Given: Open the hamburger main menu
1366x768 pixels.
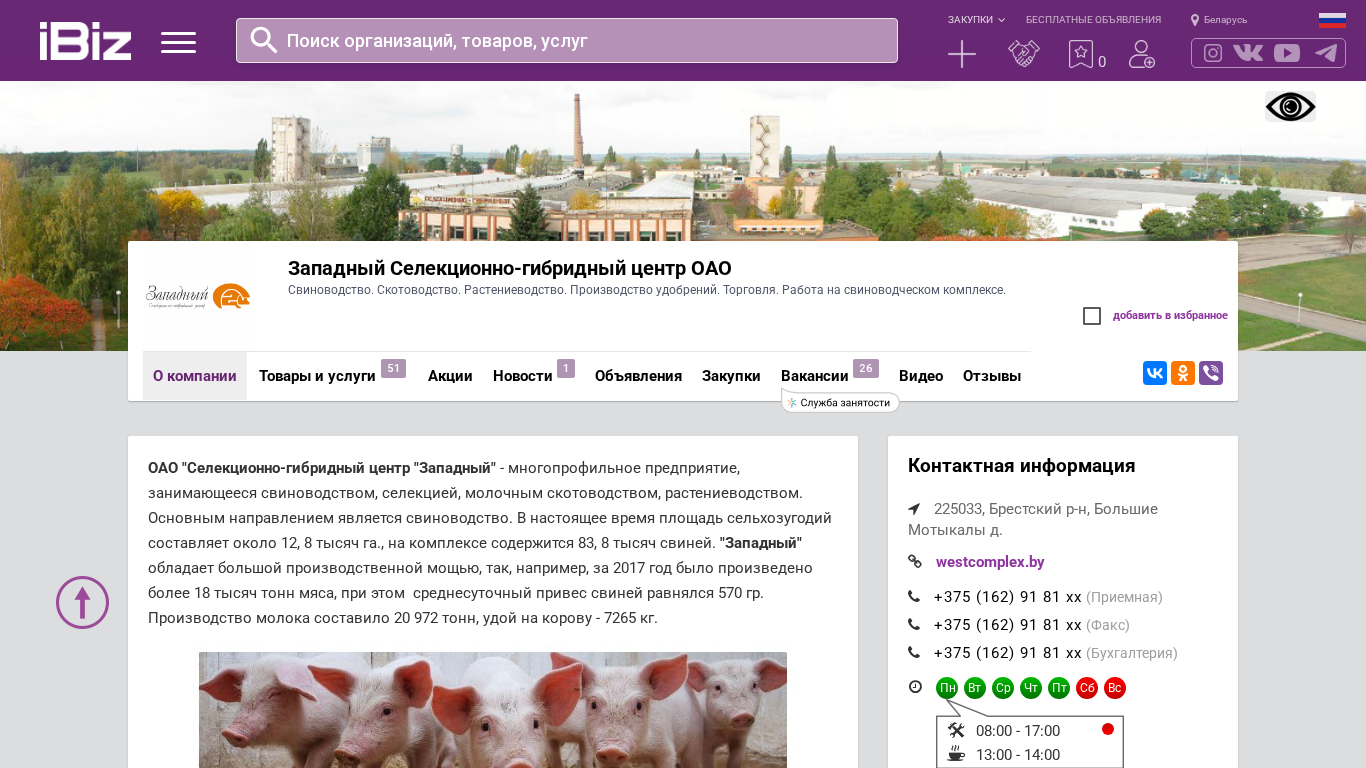Looking at the screenshot, I should 178,42.
